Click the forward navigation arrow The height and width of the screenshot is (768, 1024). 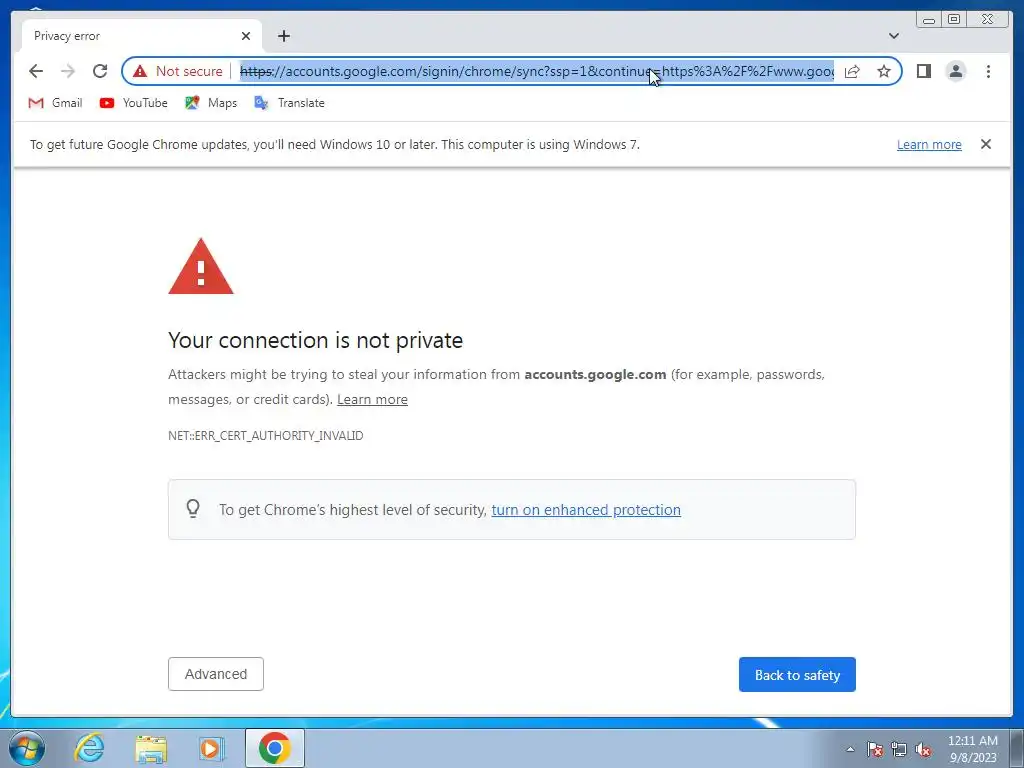(x=68, y=71)
